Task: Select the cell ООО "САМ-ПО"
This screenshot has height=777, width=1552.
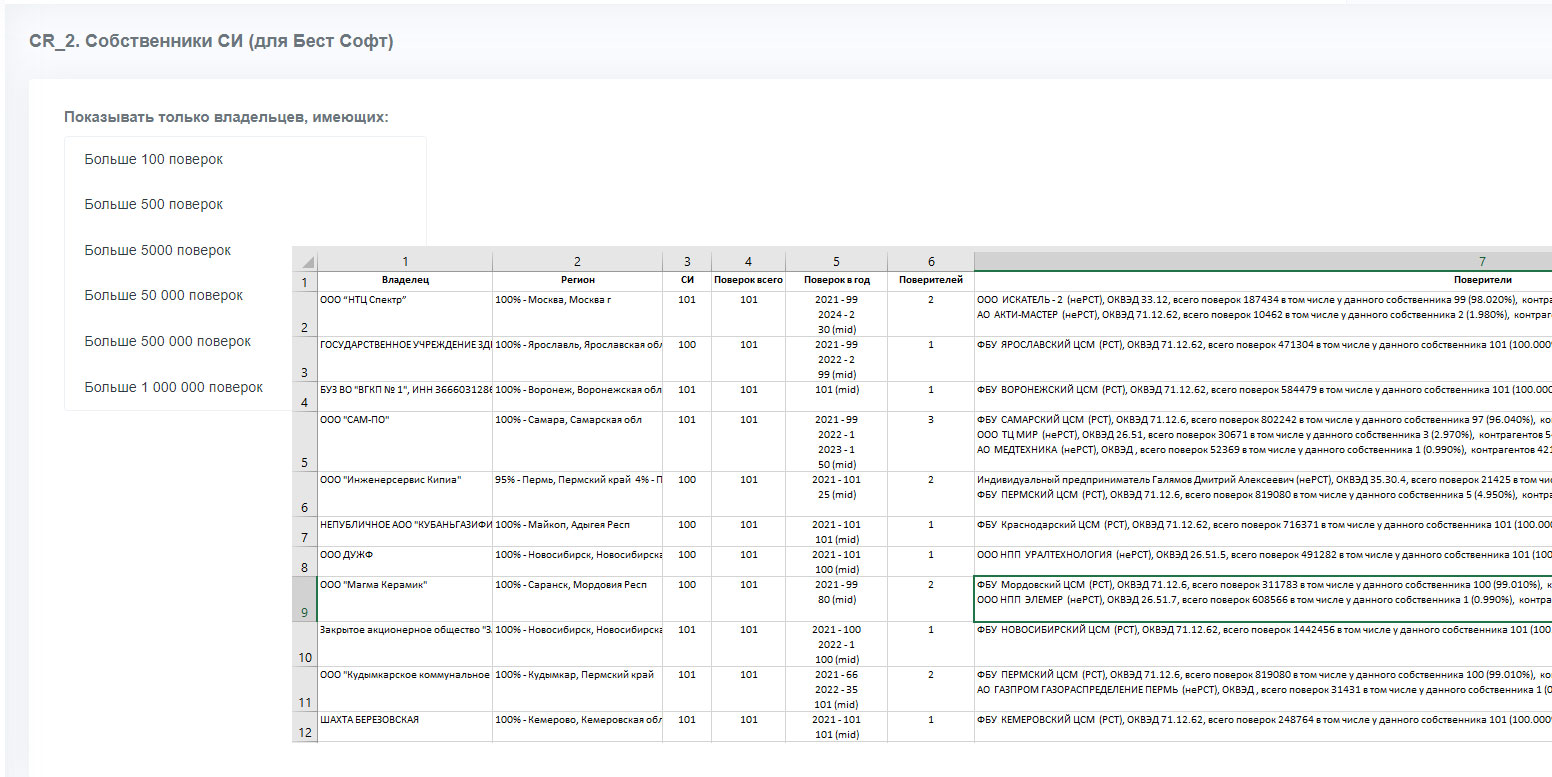Action: tap(405, 441)
